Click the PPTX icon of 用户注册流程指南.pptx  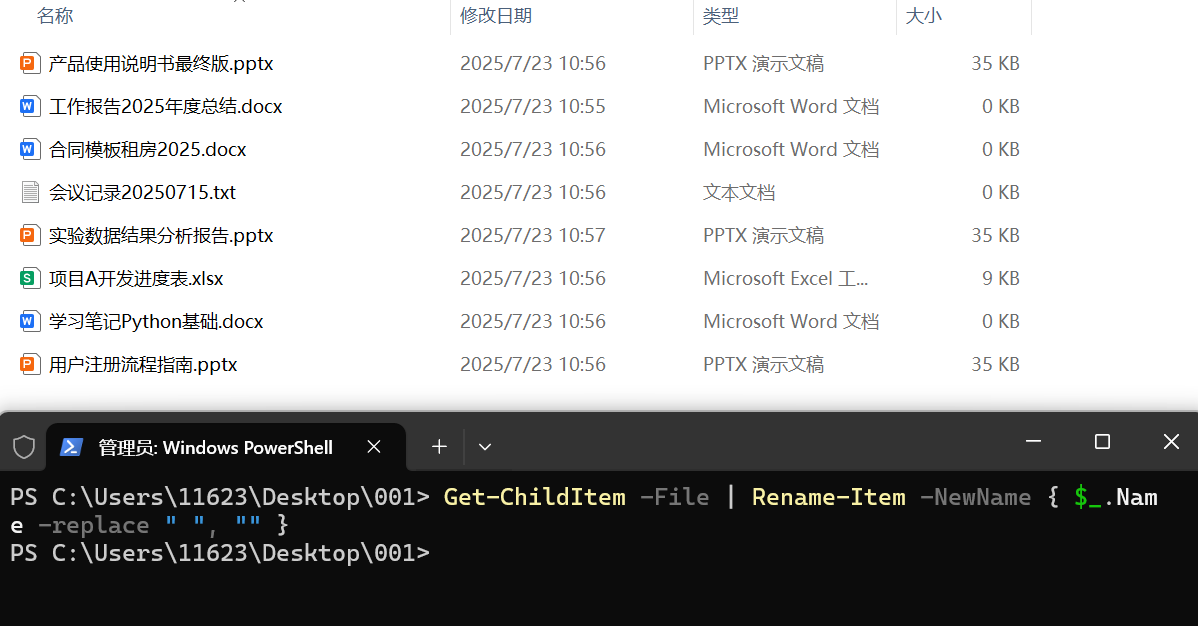point(29,364)
